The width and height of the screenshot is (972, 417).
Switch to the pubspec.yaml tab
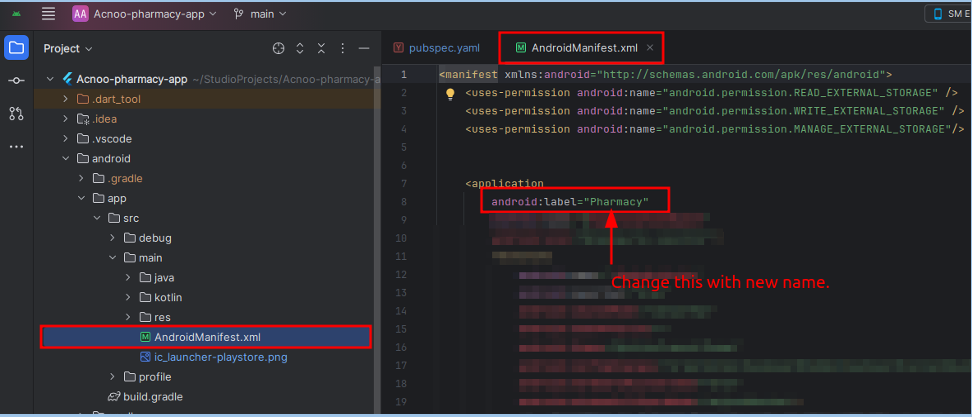[x=436, y=48]
